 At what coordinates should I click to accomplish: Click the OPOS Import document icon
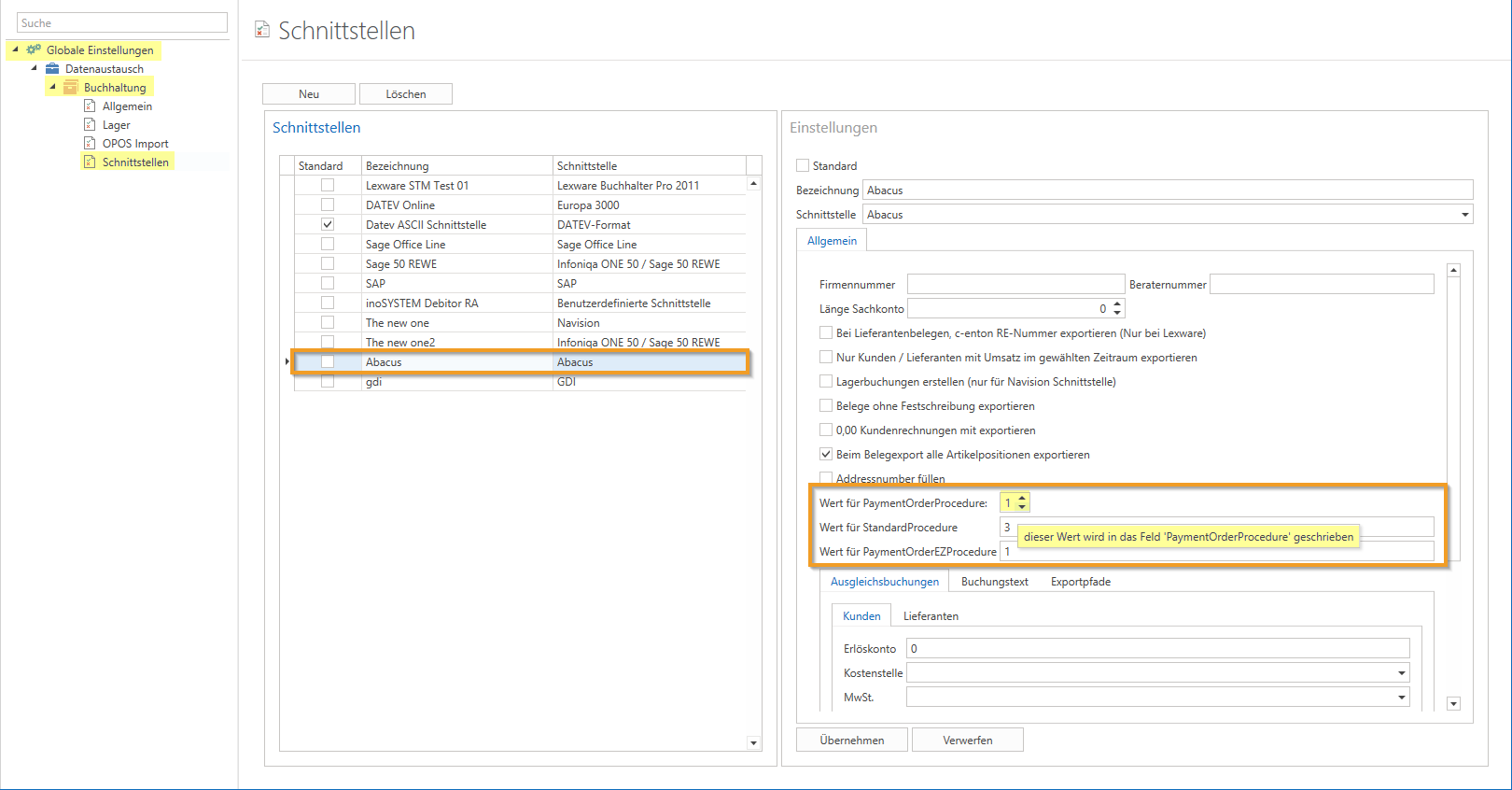pyautogui.click(x=90, y=143)
